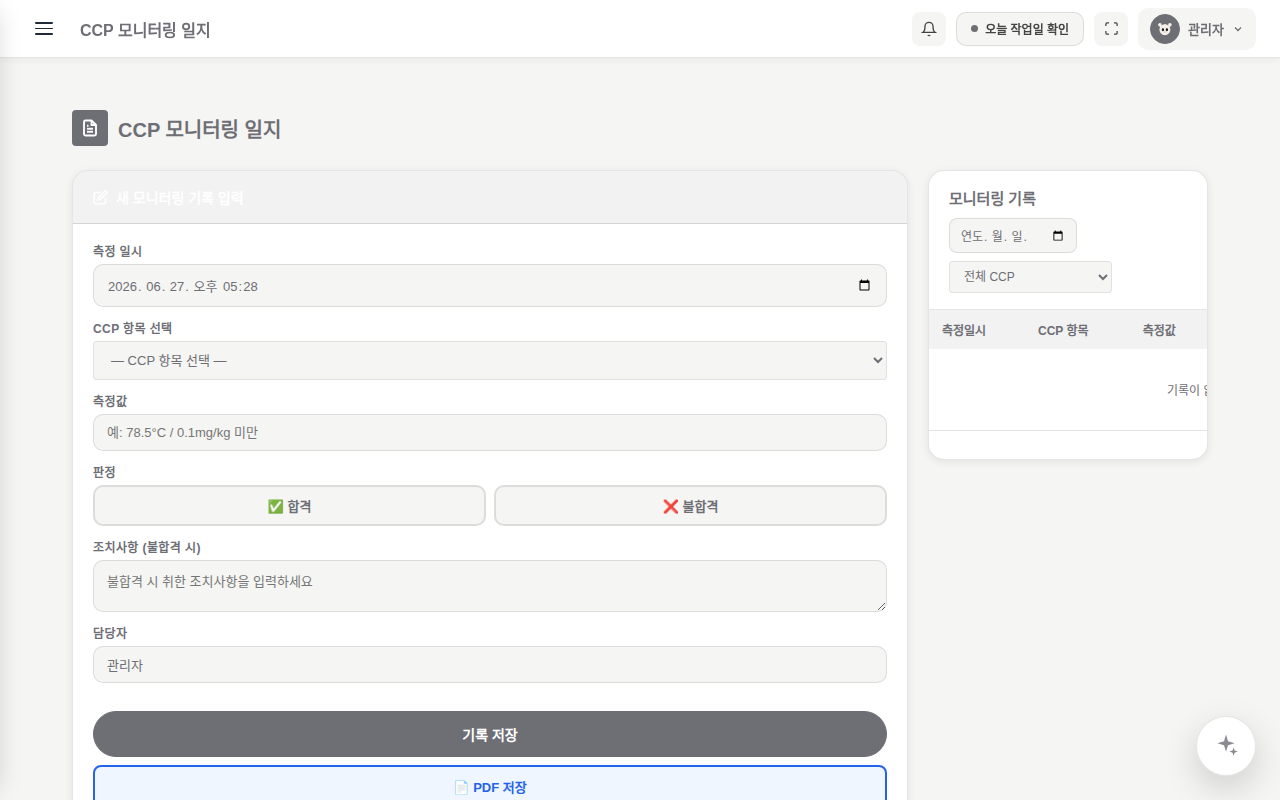Click the admin bear avatar

click(1165, 29)
